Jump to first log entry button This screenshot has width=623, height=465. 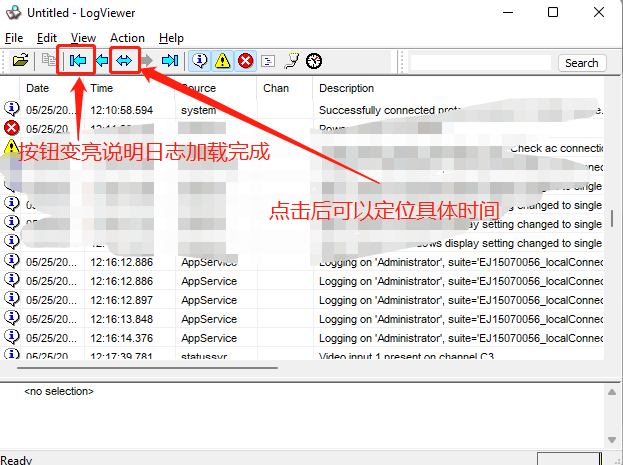click(x=77, y=61)
